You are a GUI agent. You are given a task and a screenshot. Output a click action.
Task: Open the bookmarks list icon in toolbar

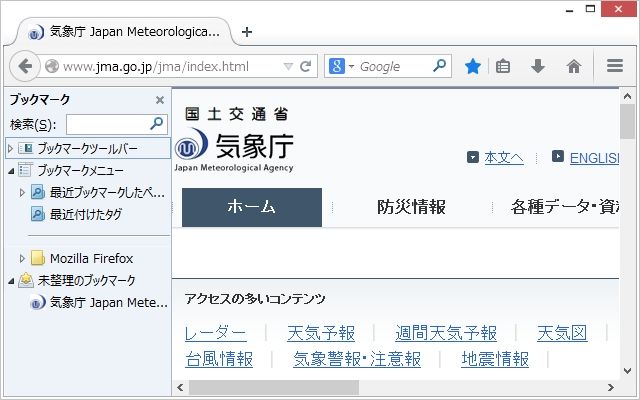pyautogui.click(x=502, y=66)
